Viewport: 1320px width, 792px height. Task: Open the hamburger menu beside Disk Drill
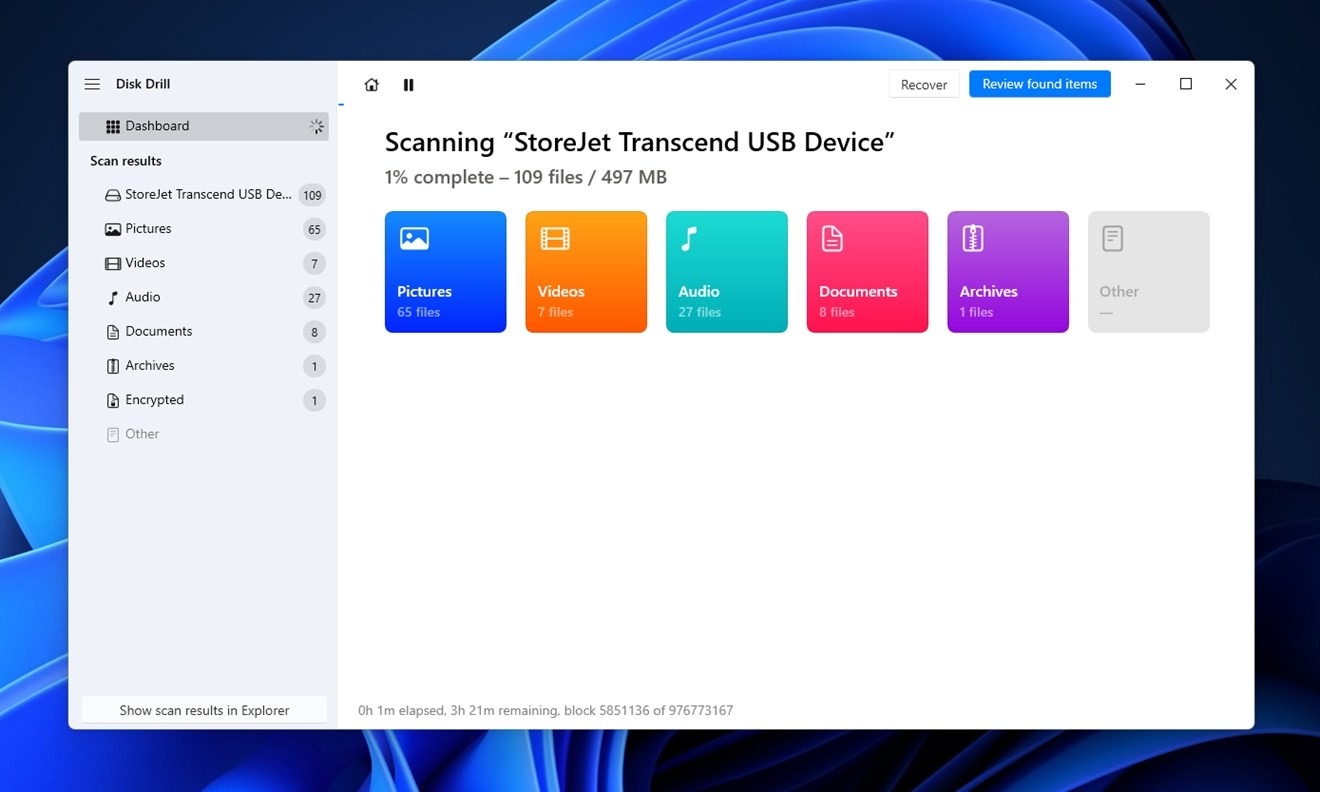pos(92,84)
